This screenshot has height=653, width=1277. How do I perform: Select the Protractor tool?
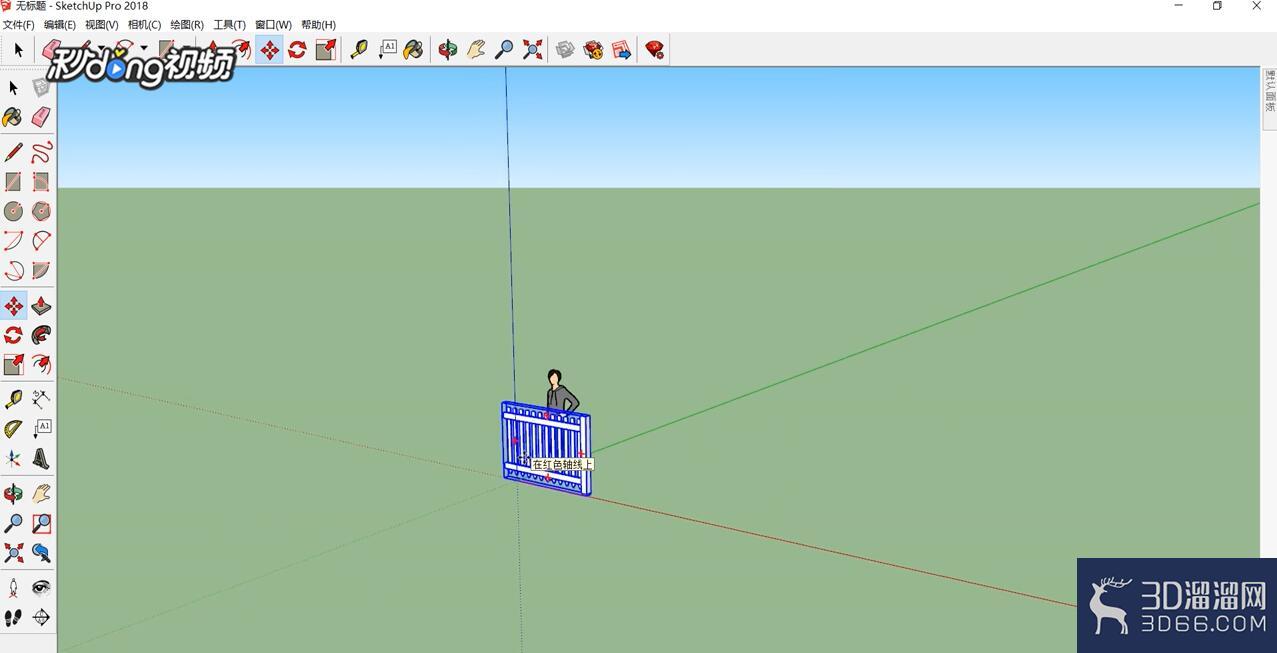(13, 429)
